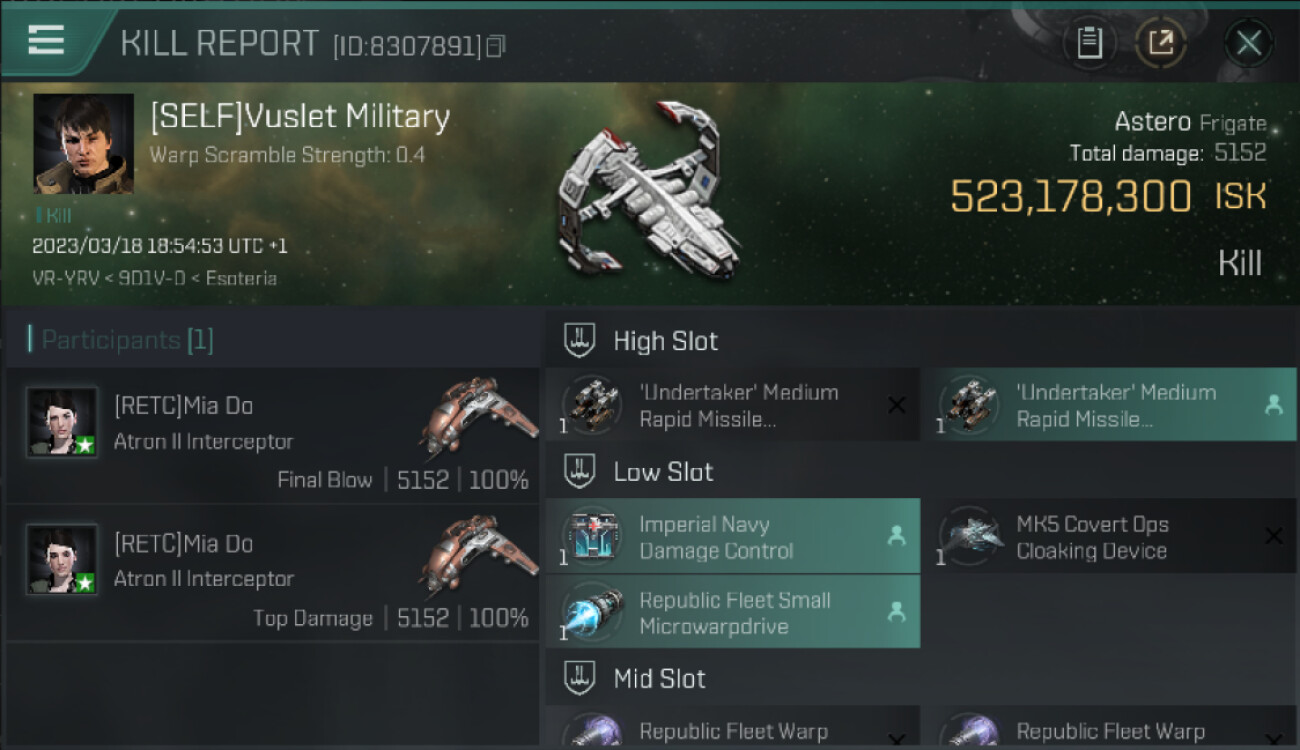
Task: Close the kill report window
Action: (1248, 43)
